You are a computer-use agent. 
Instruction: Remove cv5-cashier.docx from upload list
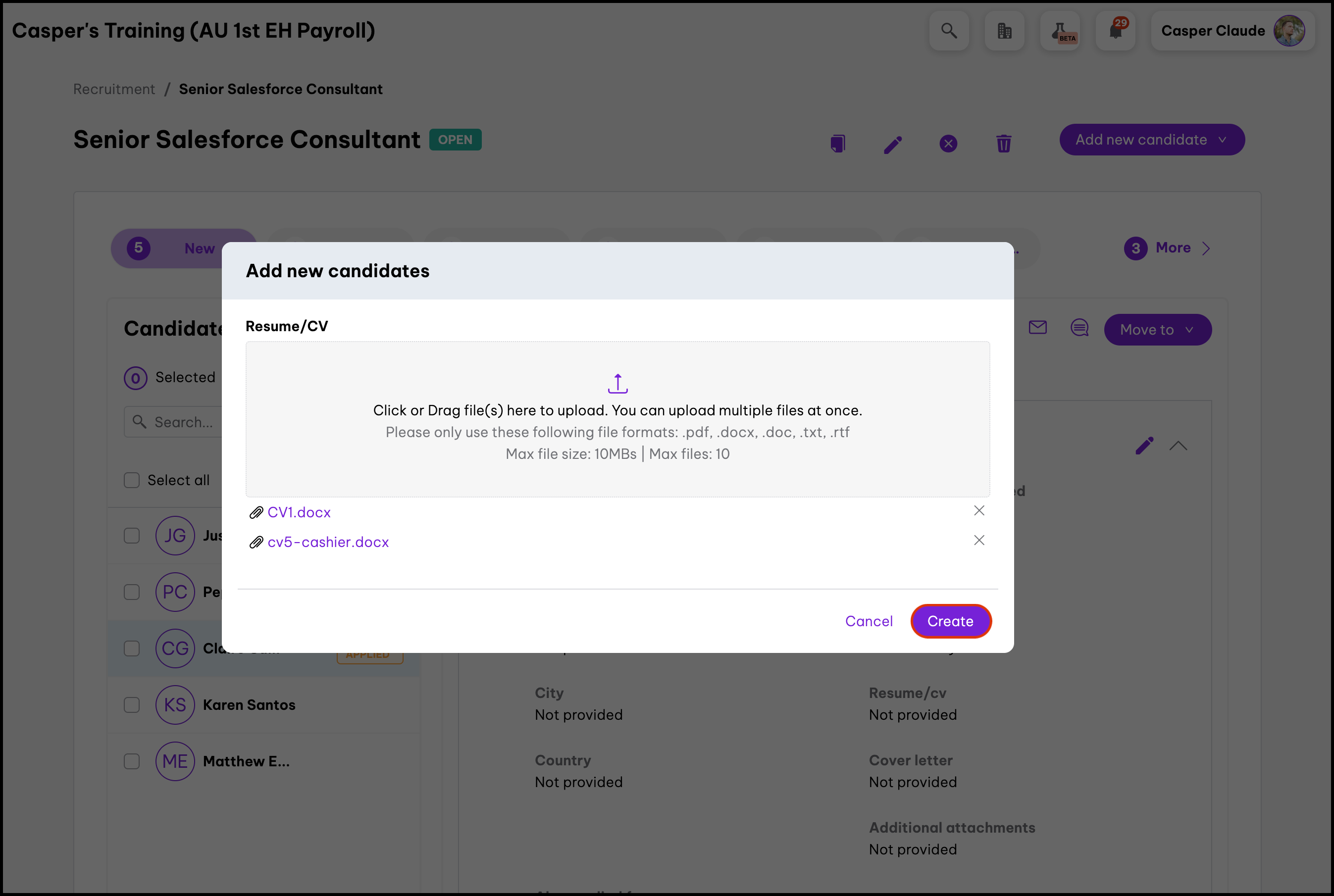coord(979,541)
